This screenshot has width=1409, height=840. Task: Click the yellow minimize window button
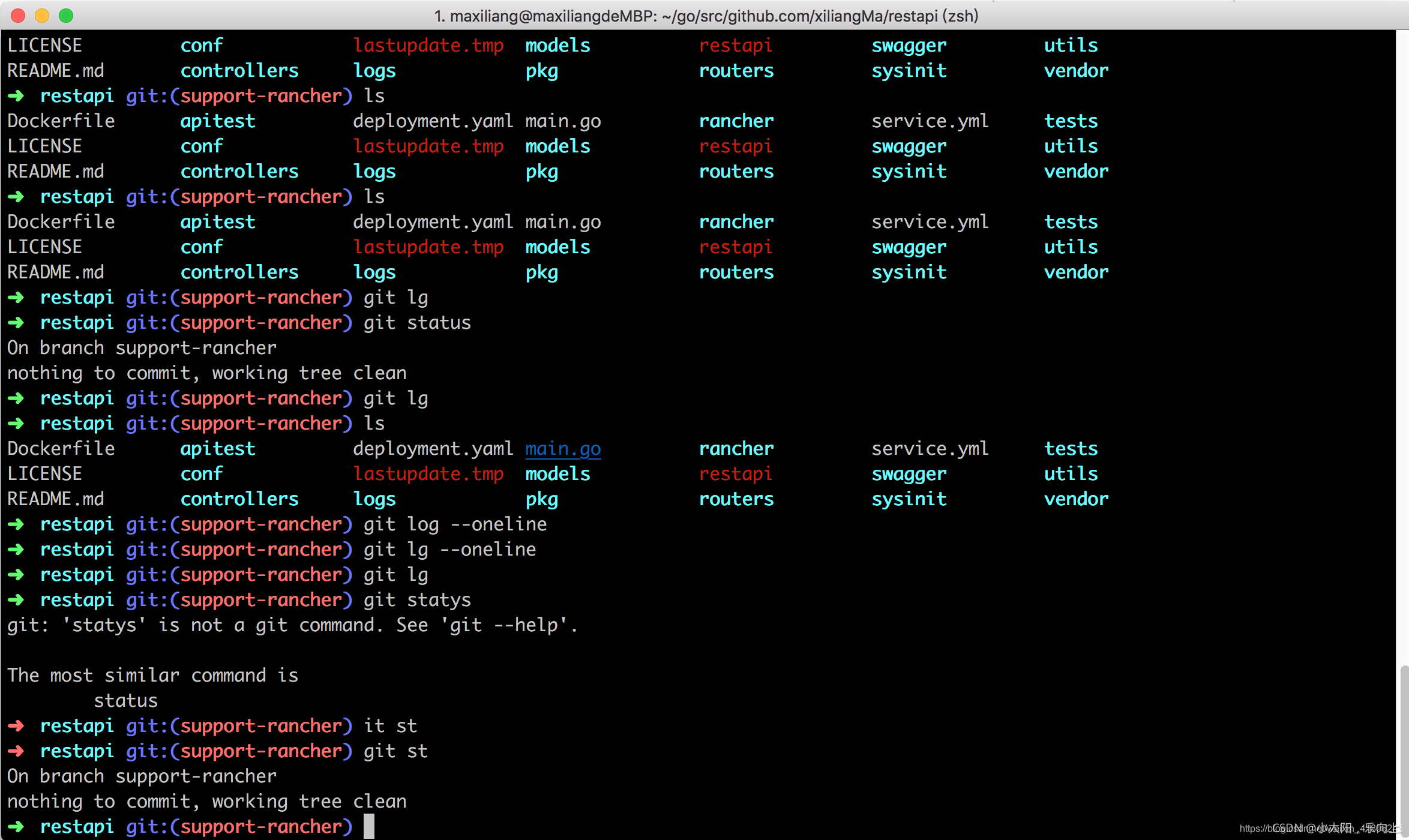42,16
